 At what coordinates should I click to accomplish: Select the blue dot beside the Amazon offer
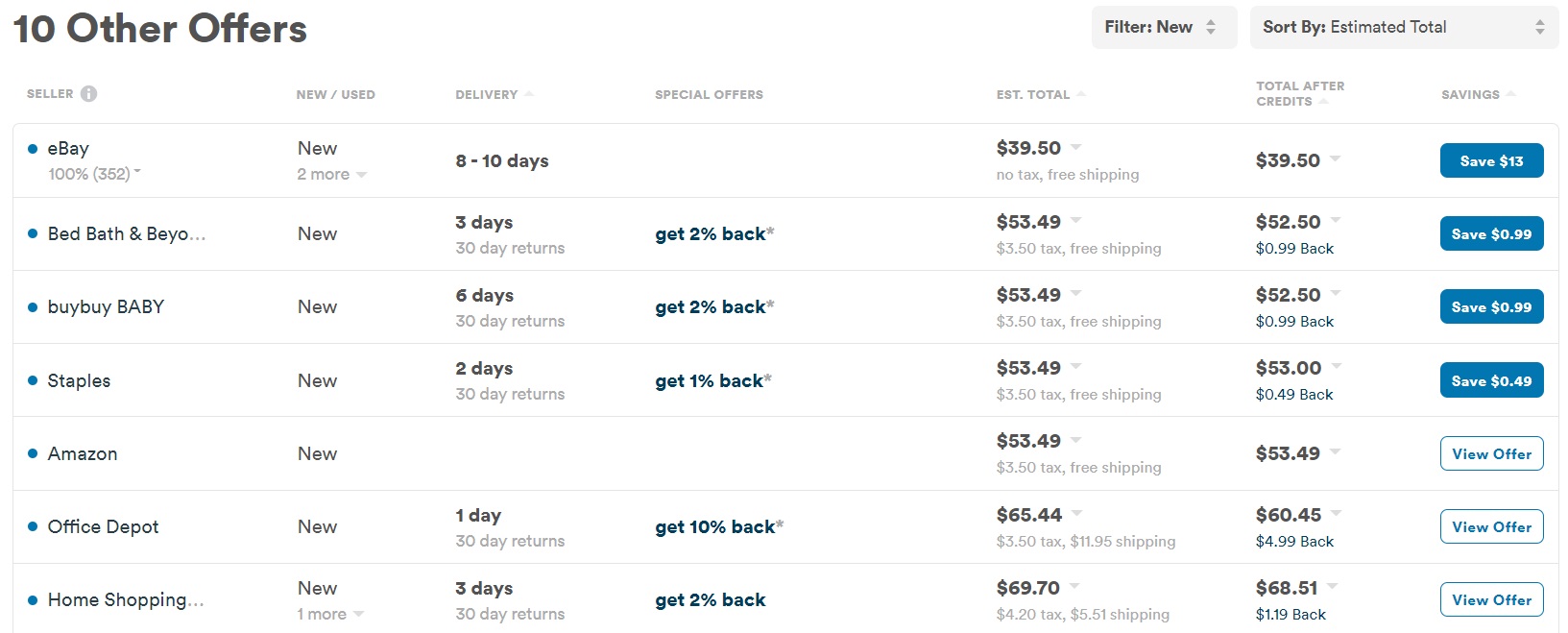click(x=32, y=452)
